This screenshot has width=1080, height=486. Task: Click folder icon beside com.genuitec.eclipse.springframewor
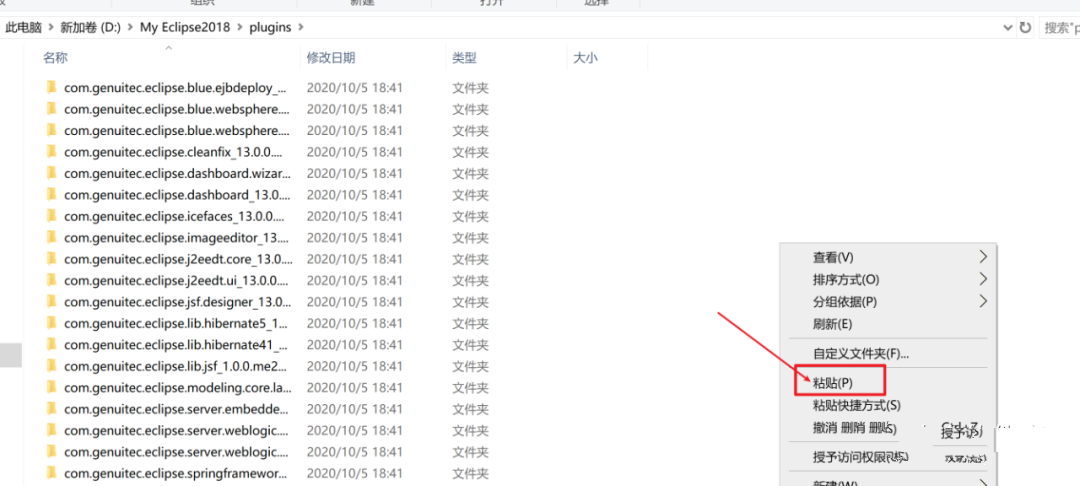[x=50, y=473]
